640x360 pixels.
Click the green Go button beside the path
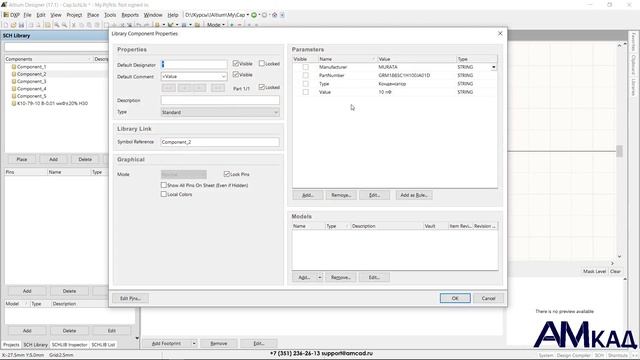(254, 15)
